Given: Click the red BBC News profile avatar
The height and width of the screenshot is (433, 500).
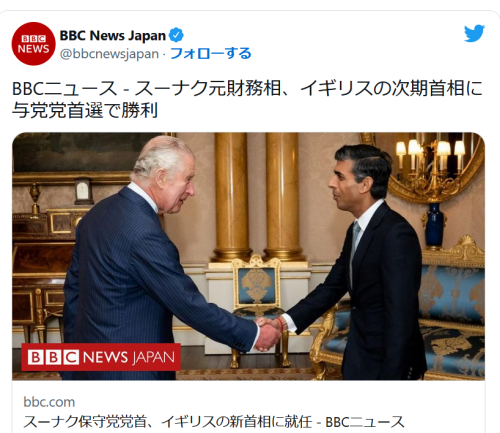Looking at the screenshot, I should [33, 44].
